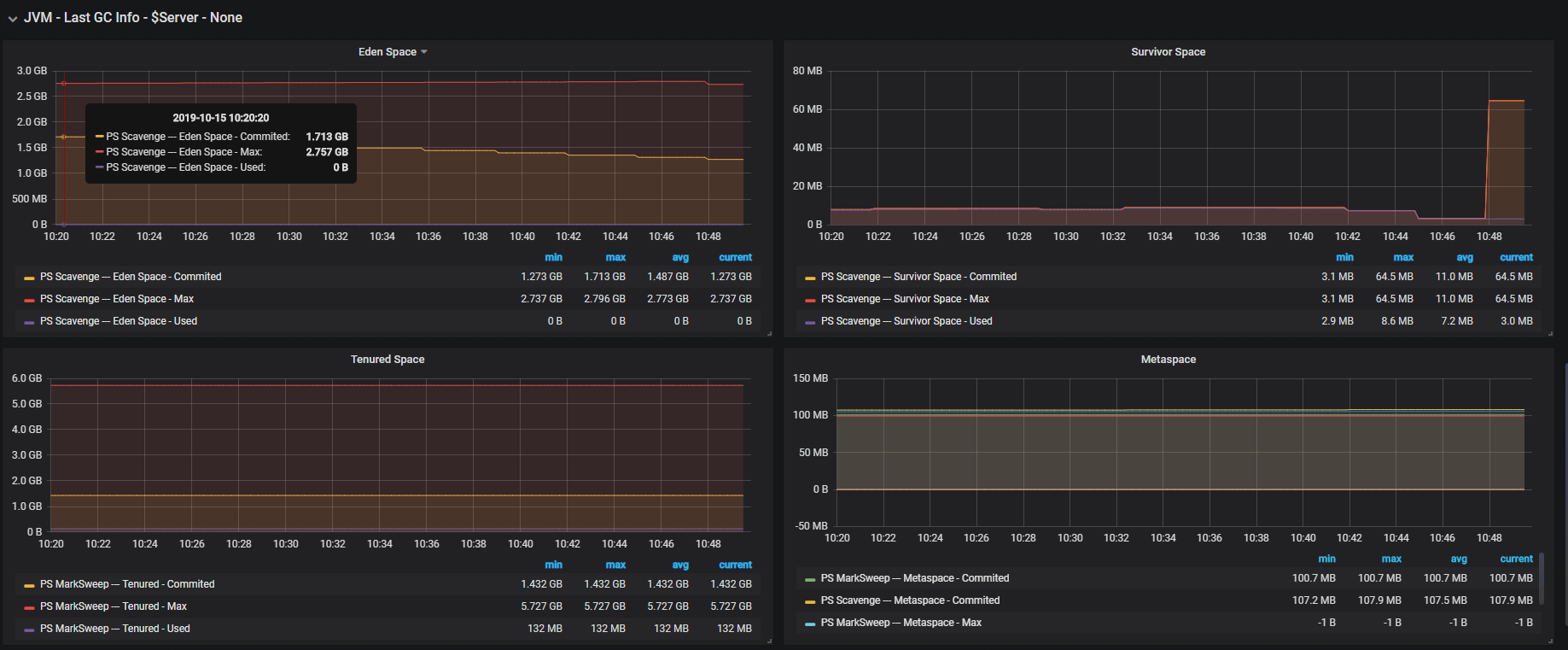1568x650 pixels.
Task: Click Survivor Space Used current value 3.0 MB
Action: pos(1516,321)
